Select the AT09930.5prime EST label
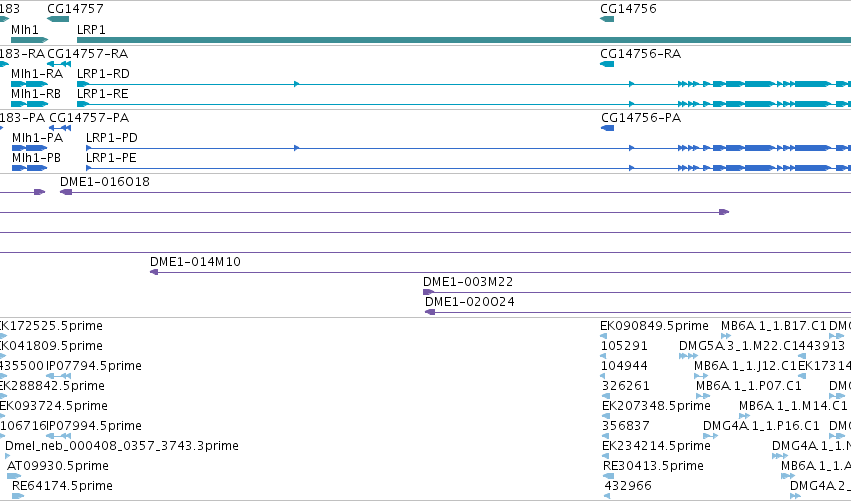Viewport: 851px width, 501px height. 58,466
